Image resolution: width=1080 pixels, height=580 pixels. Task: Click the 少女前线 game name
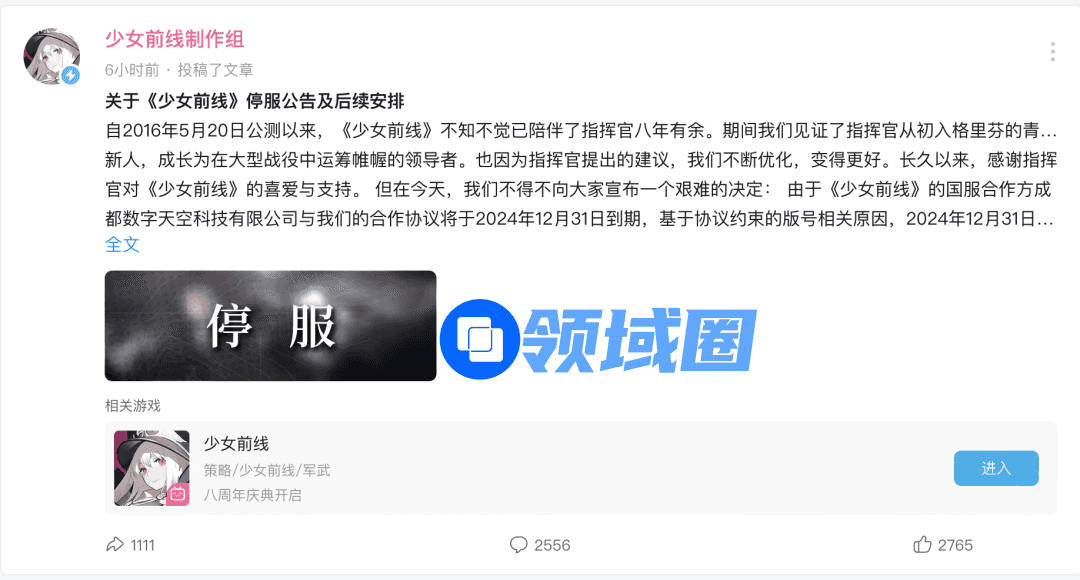point(236,444)
